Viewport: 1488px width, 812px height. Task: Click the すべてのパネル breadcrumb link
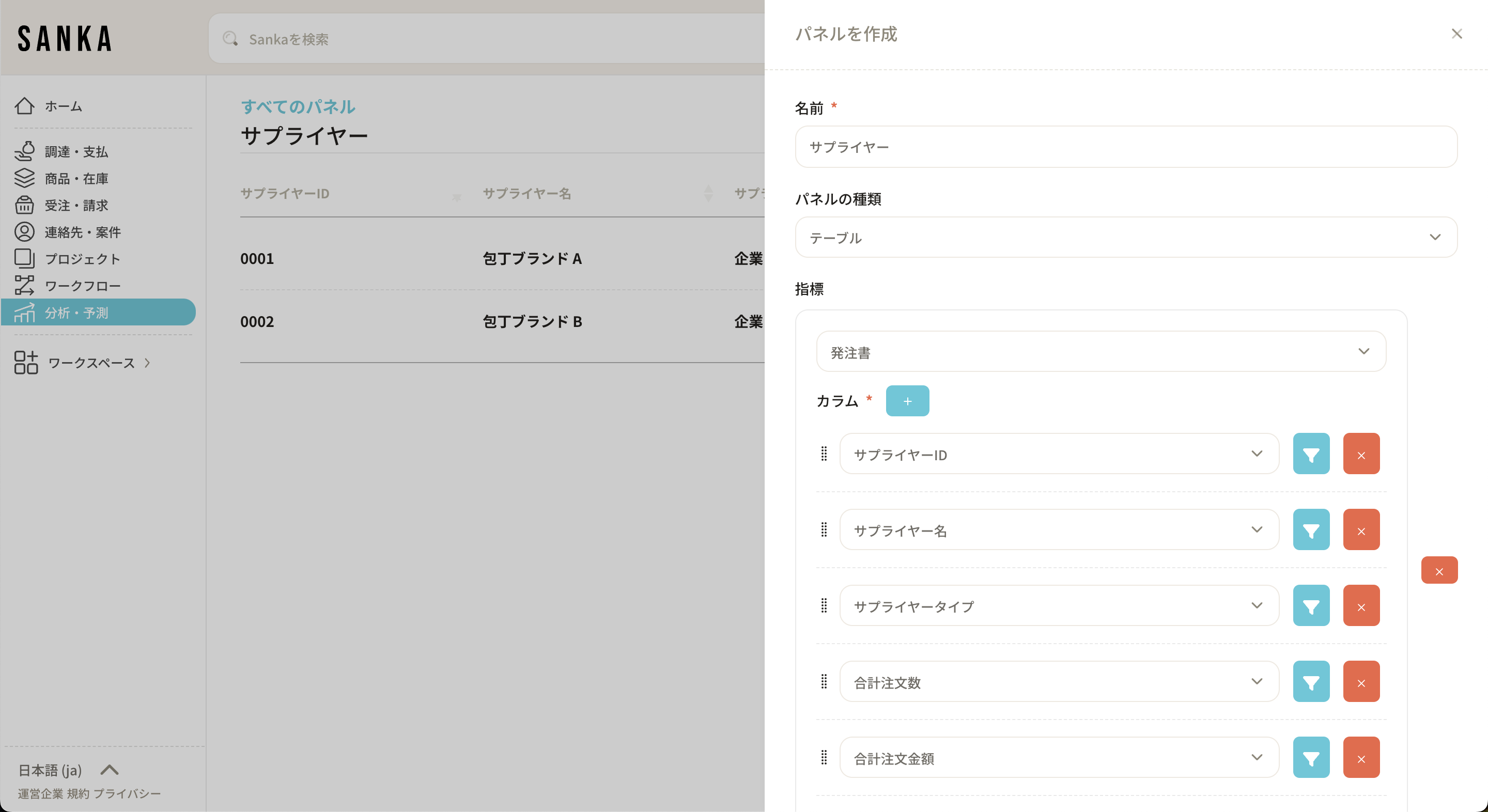[x=298, y=106]
